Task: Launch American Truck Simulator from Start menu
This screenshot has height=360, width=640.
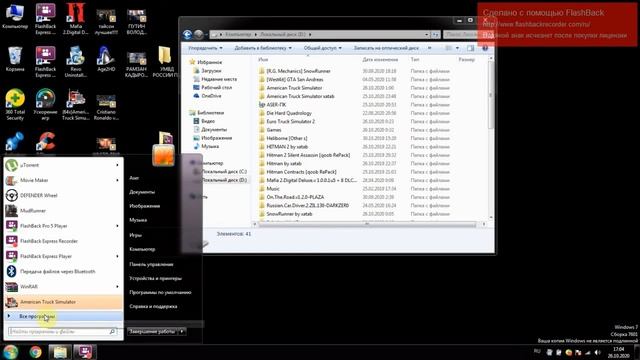Action: 63,302
